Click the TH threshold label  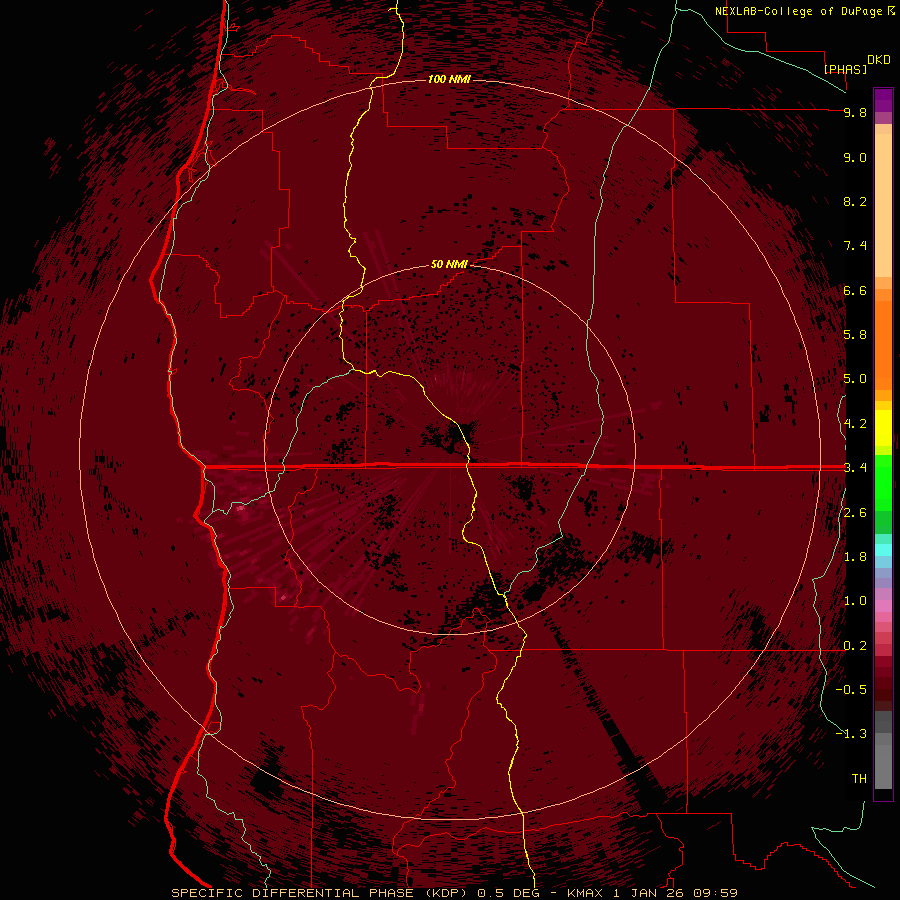859,779
